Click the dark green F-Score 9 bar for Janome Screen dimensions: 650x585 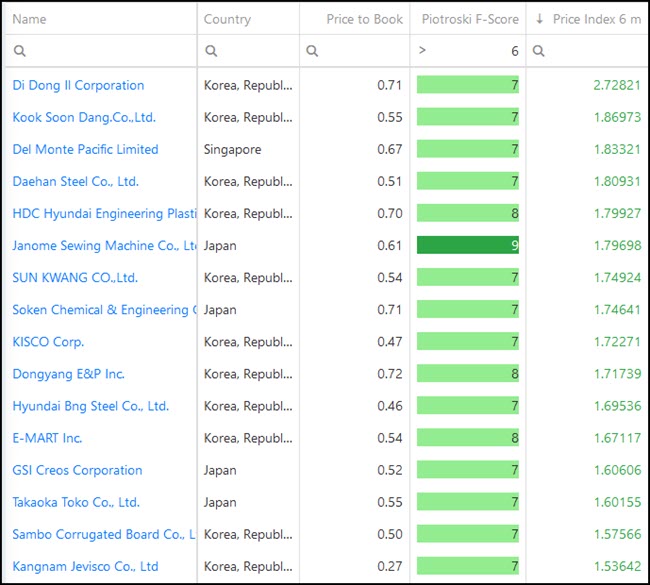(x=468, y=245)
